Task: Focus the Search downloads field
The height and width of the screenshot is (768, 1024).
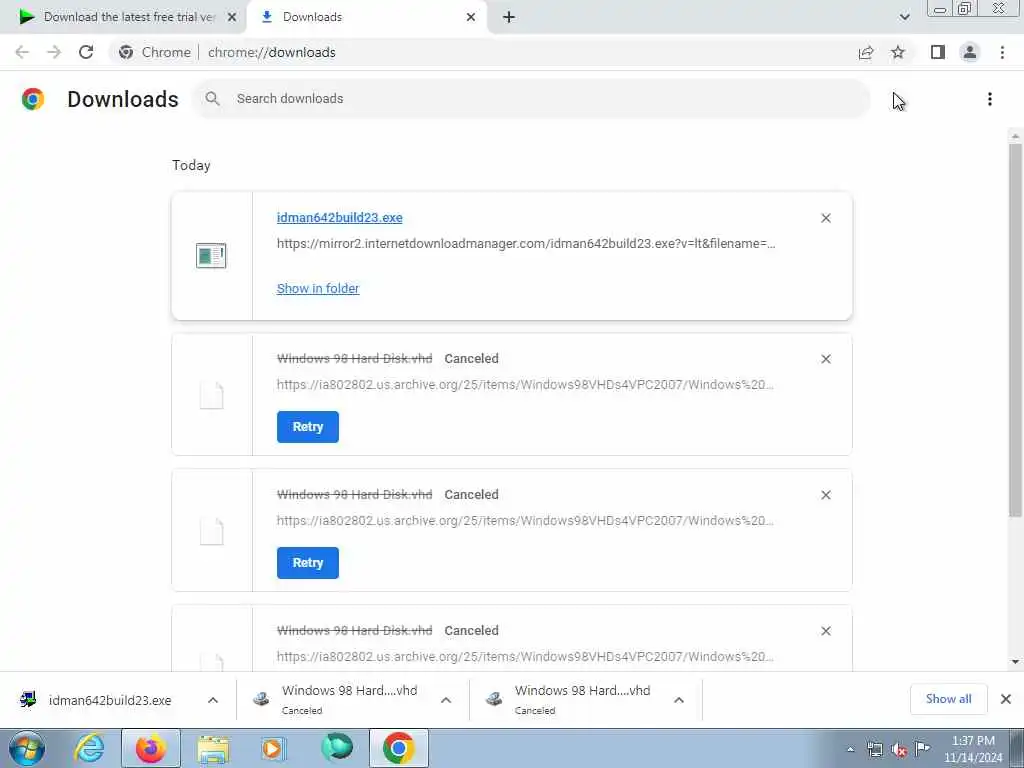Action: (x=532, y=99)
